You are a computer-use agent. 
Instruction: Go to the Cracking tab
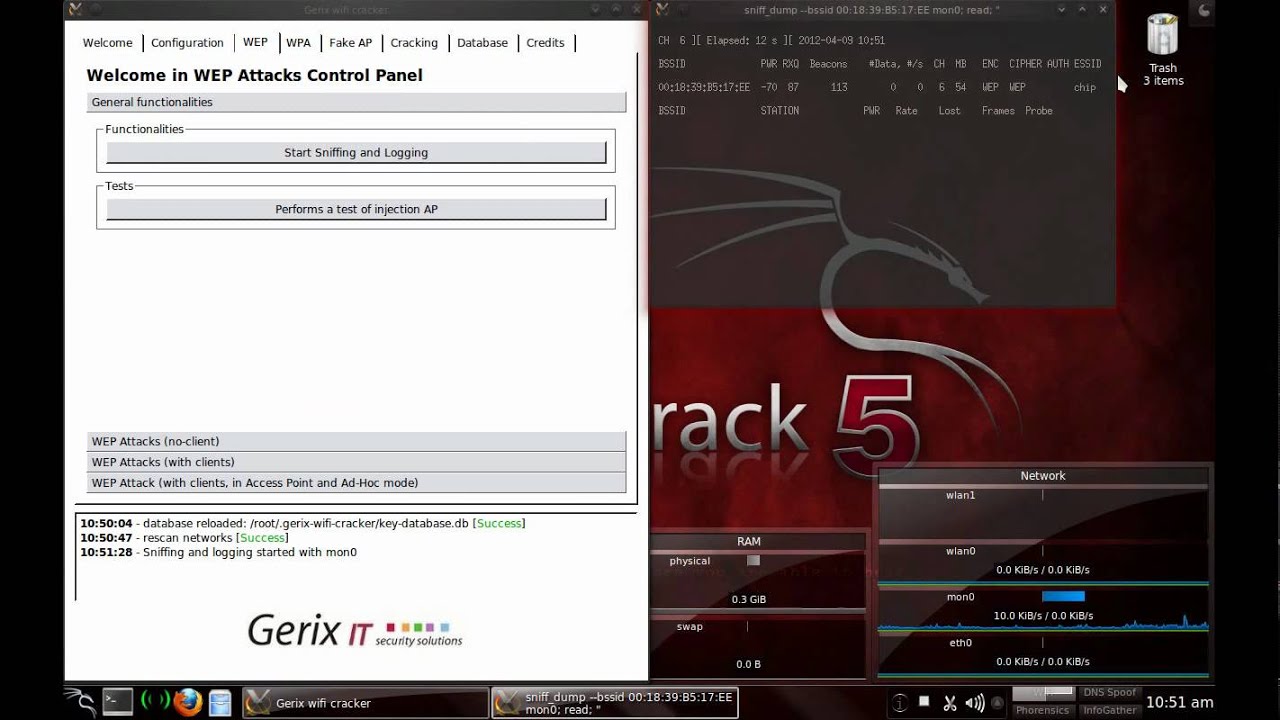414,43
